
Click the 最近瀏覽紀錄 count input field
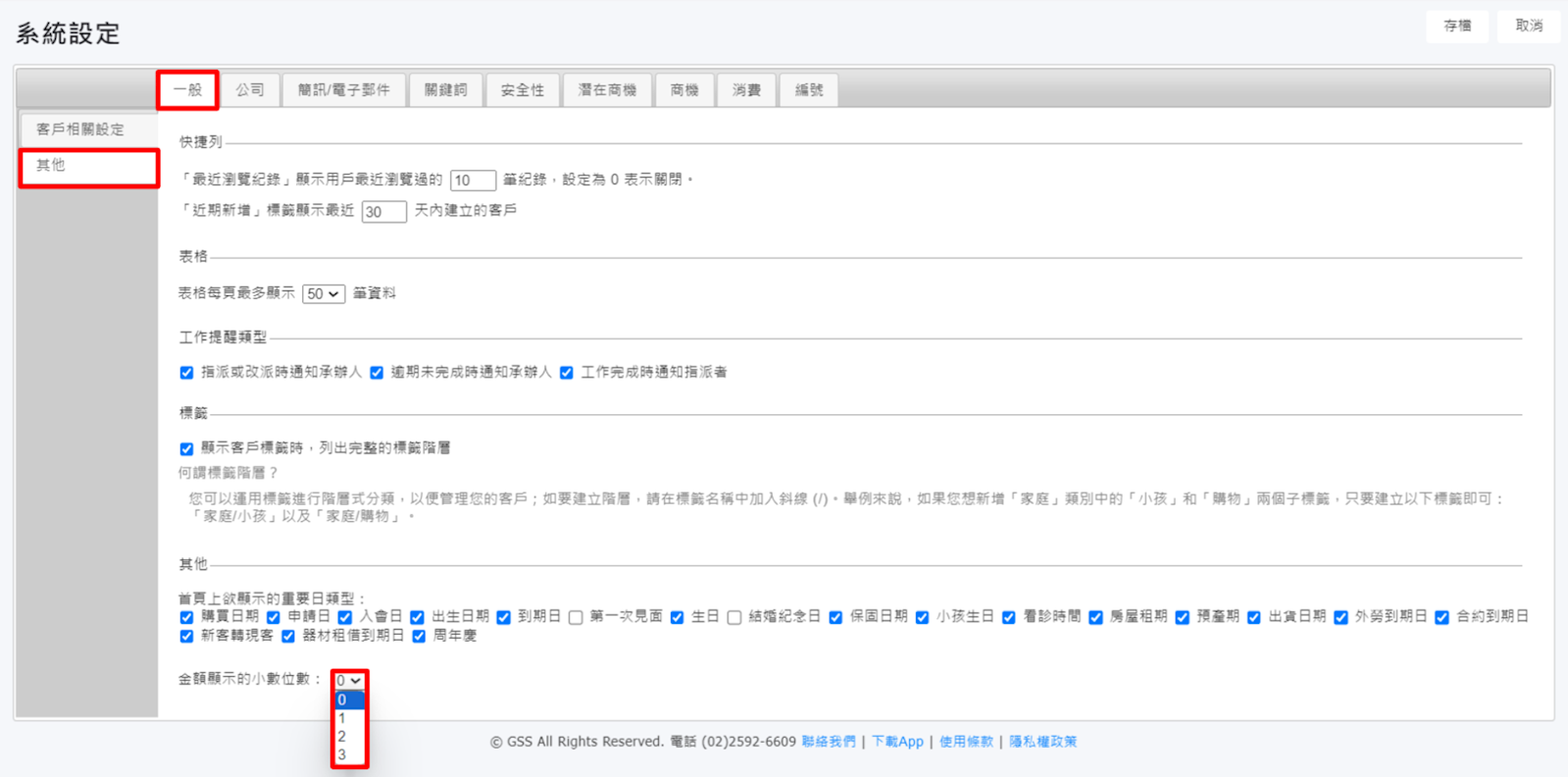[473, 181]
